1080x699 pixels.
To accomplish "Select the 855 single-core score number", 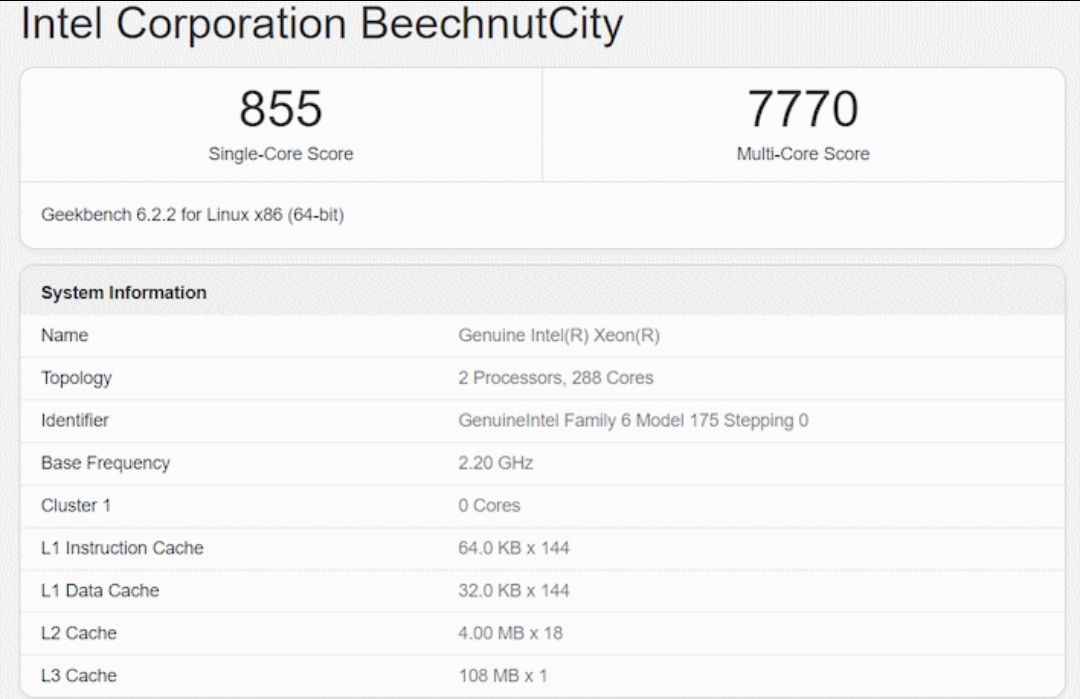I will tap(280, 109).
